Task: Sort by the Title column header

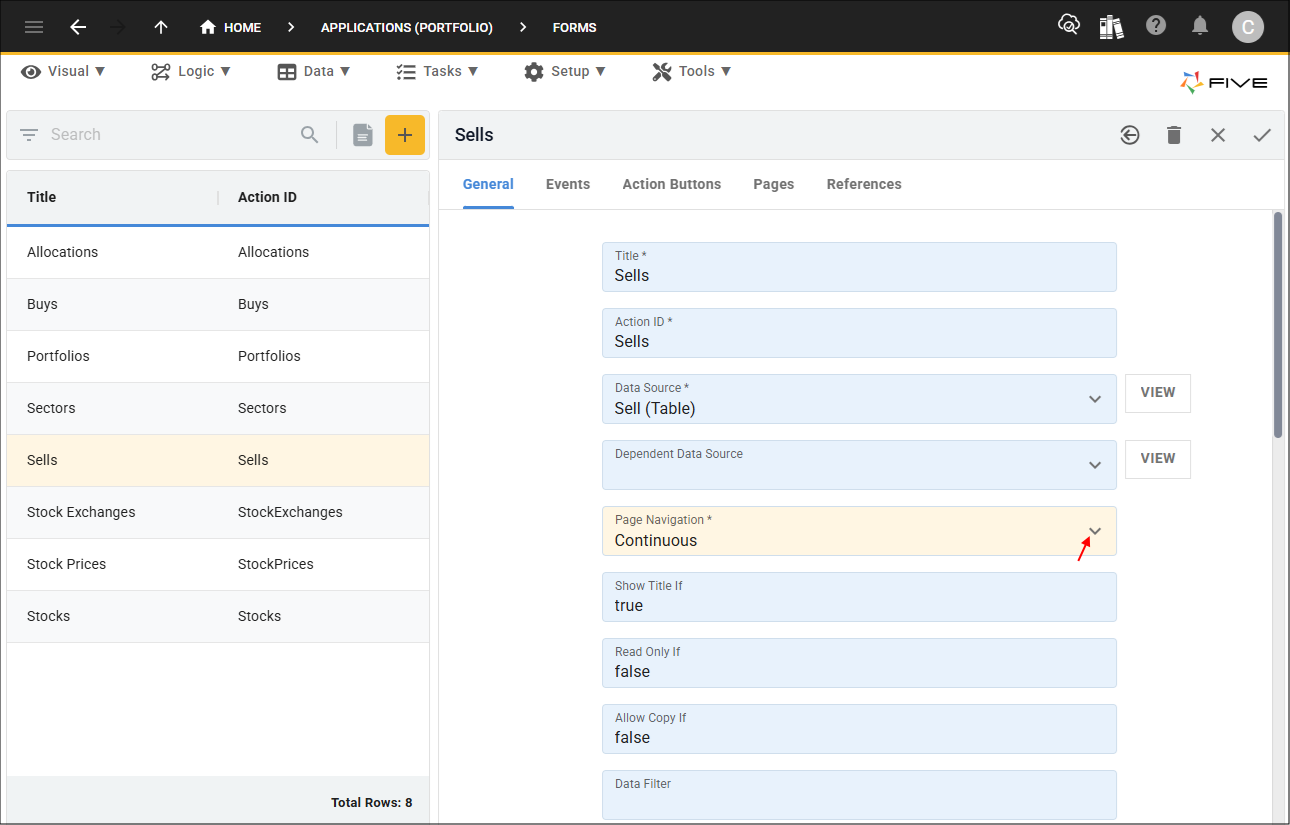Action: click(x=41, y=197)
